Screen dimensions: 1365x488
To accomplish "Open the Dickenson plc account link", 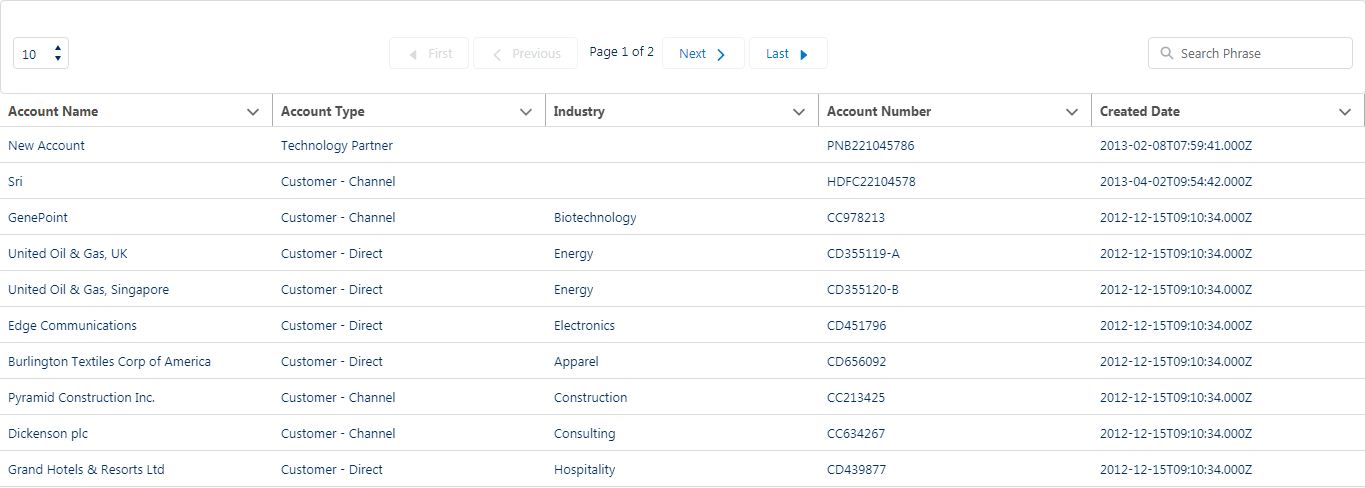I will (x=48, y=434).
